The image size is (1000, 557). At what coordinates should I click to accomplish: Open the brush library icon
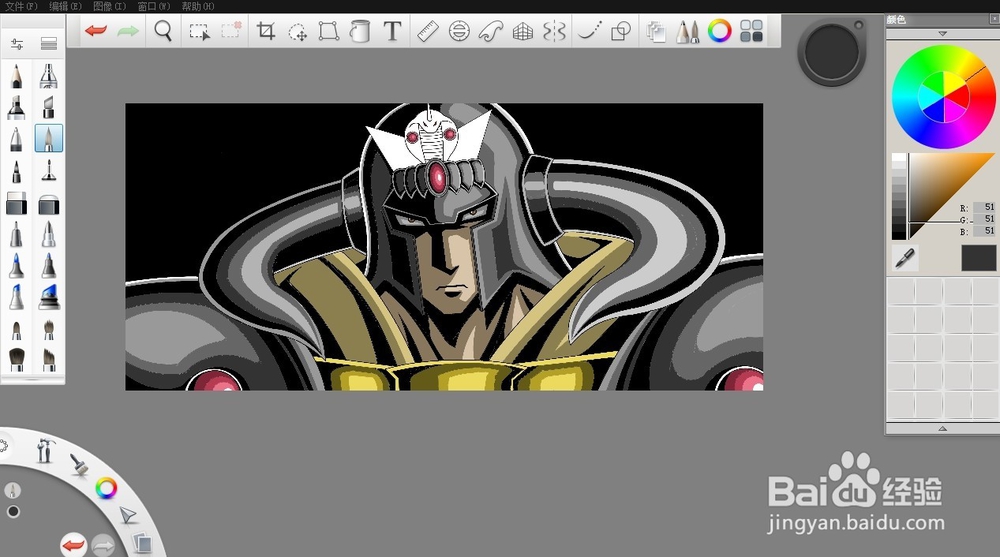click(x=48, y=44)
